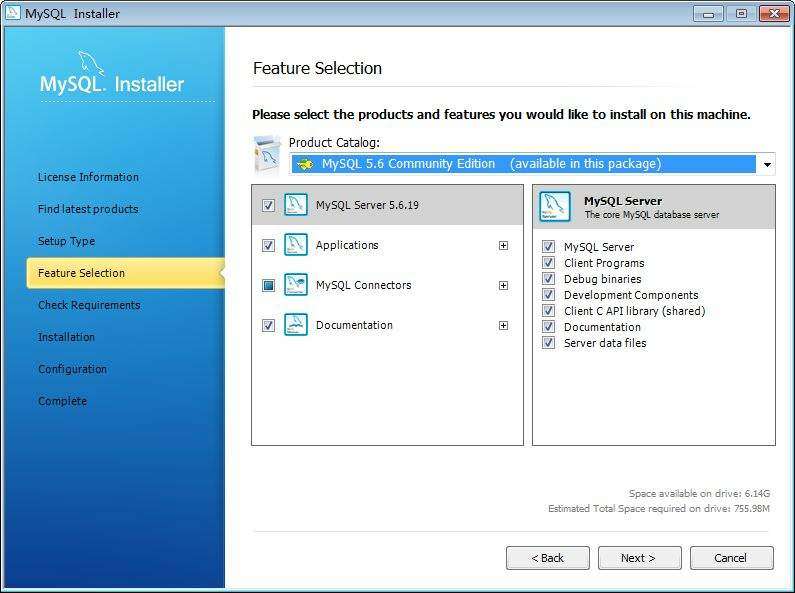Toggle the Documentation product checkbox in left list

pos(268,325)
